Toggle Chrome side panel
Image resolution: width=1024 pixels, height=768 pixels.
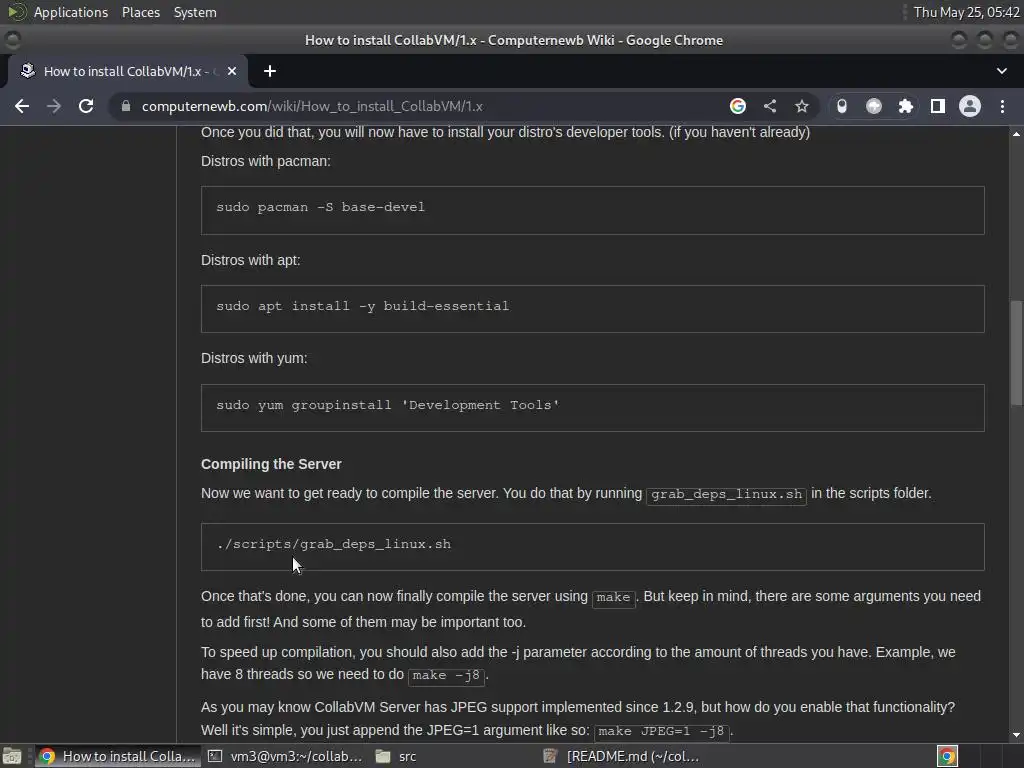[x=938, y=106]
